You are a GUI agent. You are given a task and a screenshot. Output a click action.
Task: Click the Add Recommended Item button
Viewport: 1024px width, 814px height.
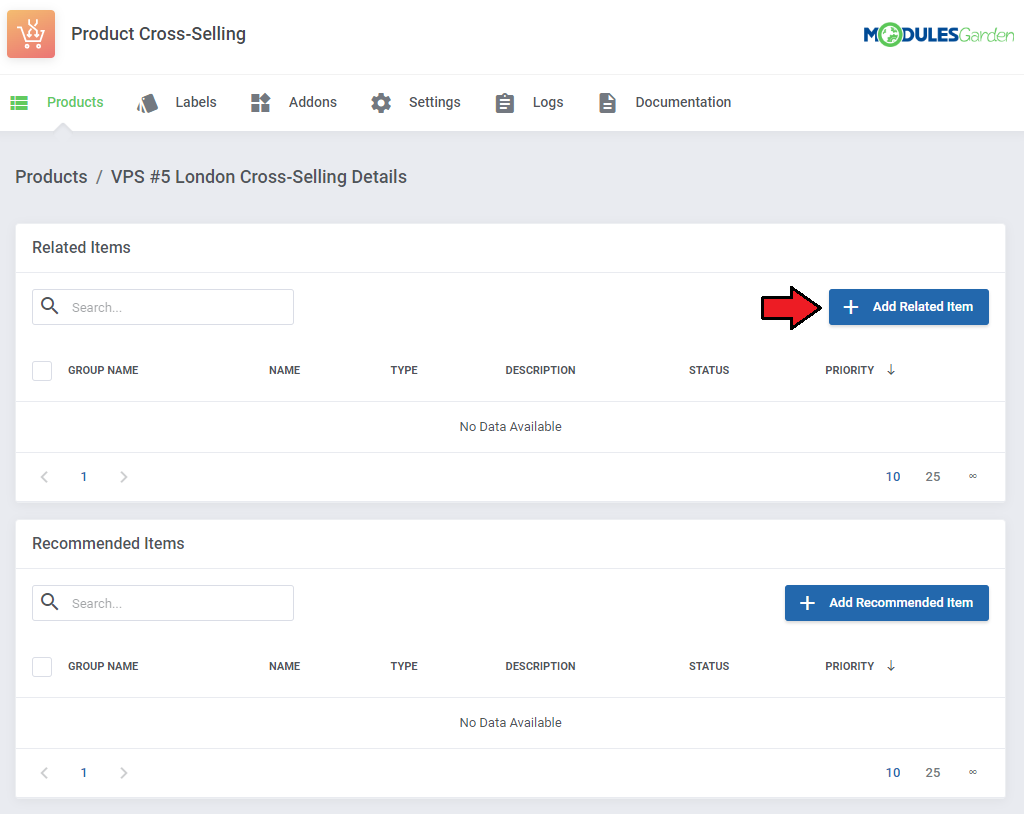click(x=886, y=603)
